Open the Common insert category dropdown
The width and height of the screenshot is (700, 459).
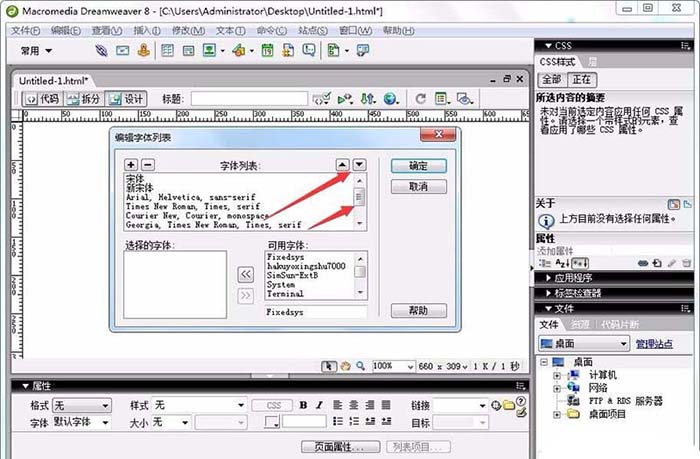36,51
